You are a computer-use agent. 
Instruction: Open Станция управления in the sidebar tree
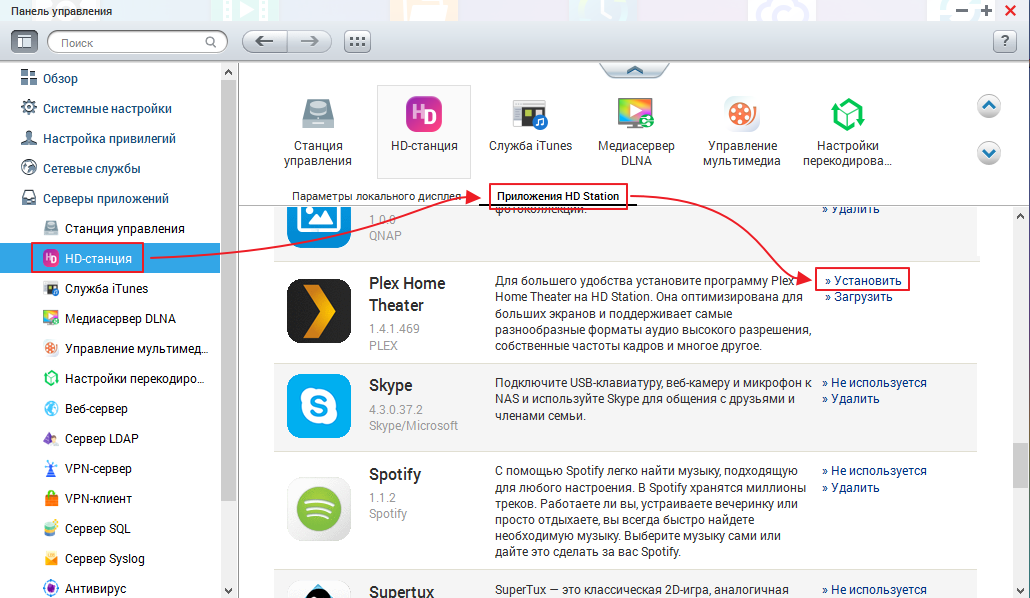pos(125,228)
